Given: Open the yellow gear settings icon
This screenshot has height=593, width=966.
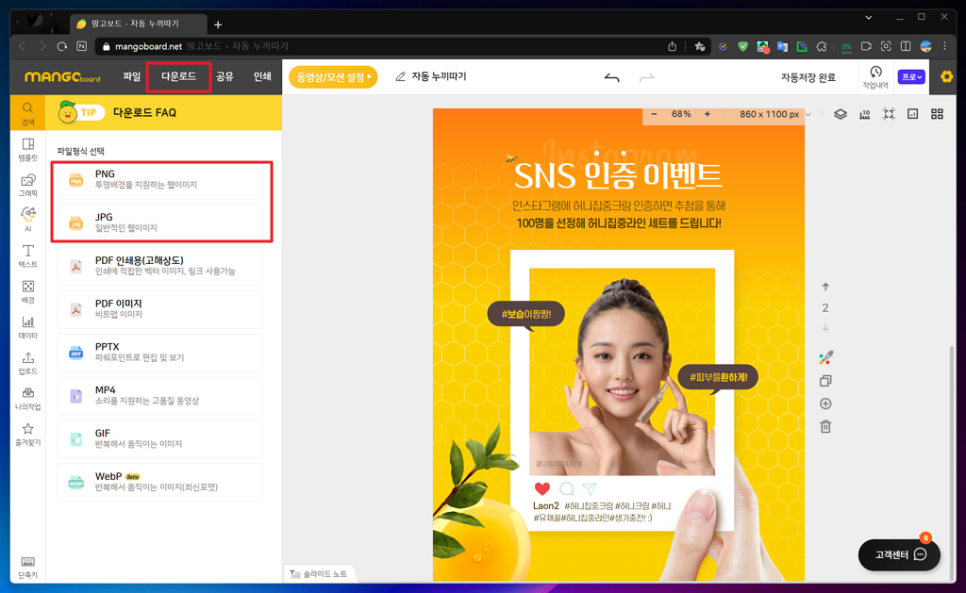Looking at the screenshot, I should click(946, 77).
